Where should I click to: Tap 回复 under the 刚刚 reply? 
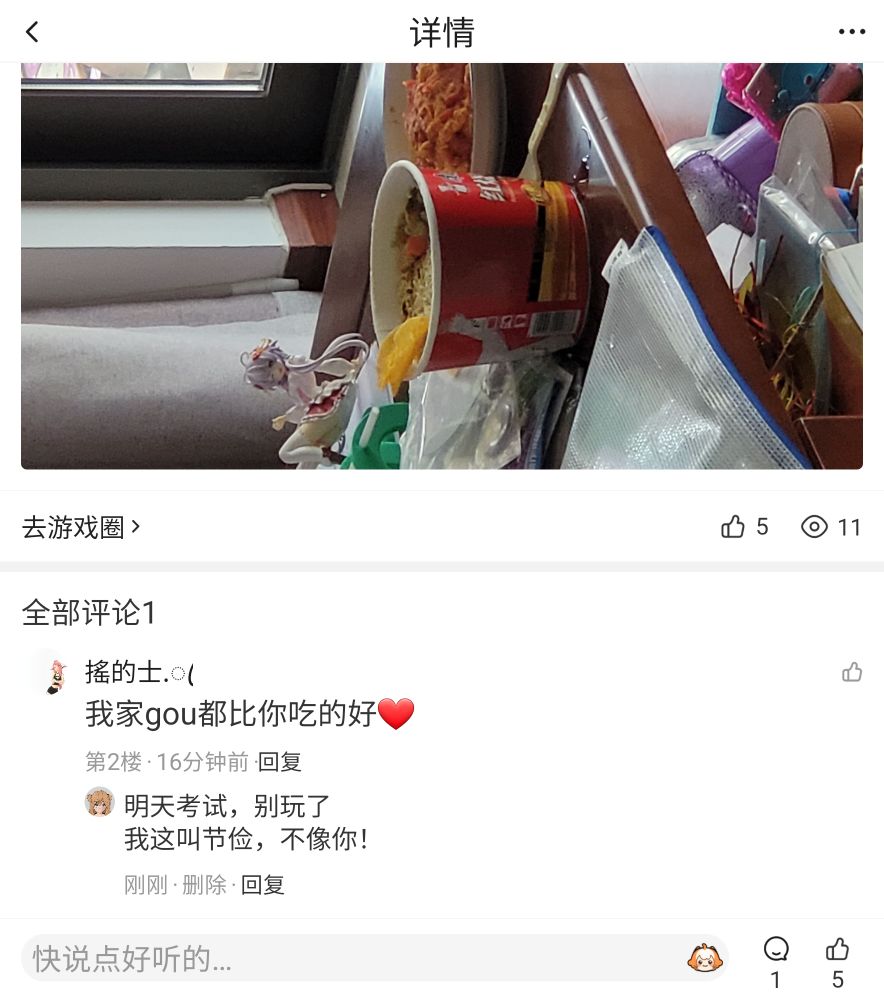tap(263, 884)
